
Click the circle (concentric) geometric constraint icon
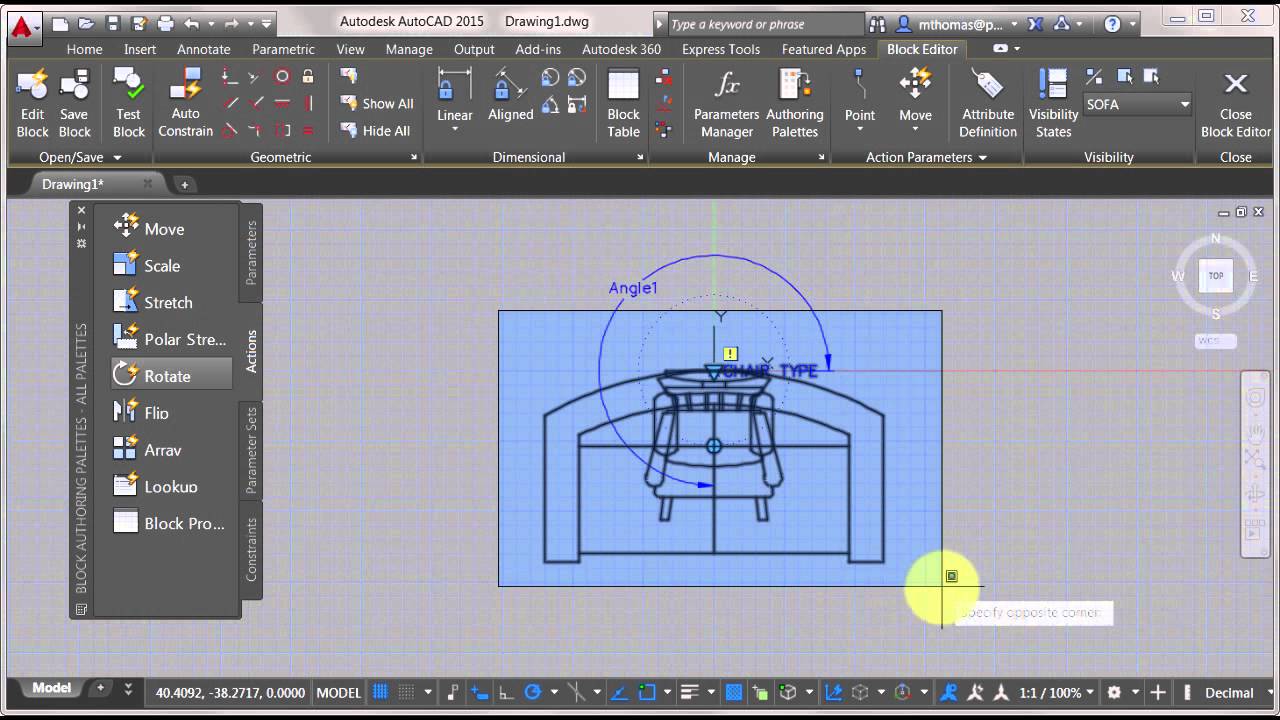[282, 76]
